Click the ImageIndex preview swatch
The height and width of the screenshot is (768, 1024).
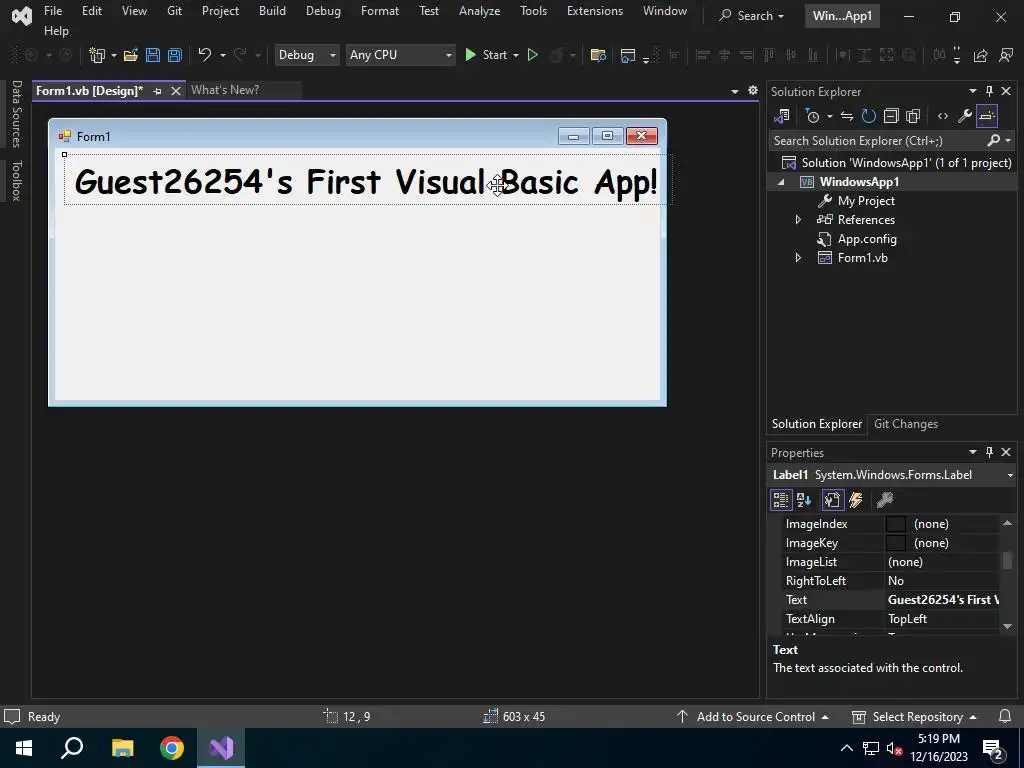[x=895, y=524]
